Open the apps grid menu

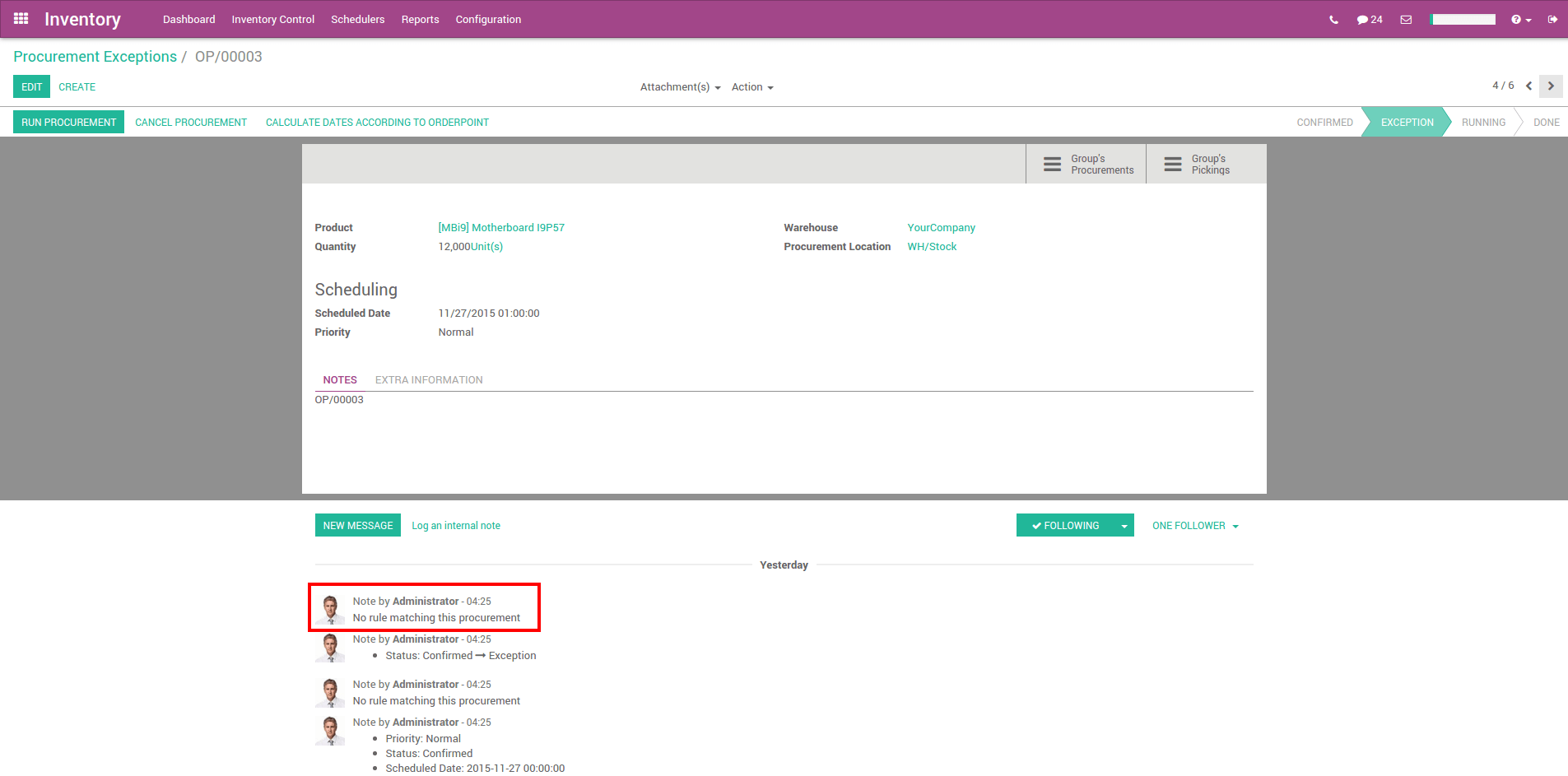click(x=21, y=18)
